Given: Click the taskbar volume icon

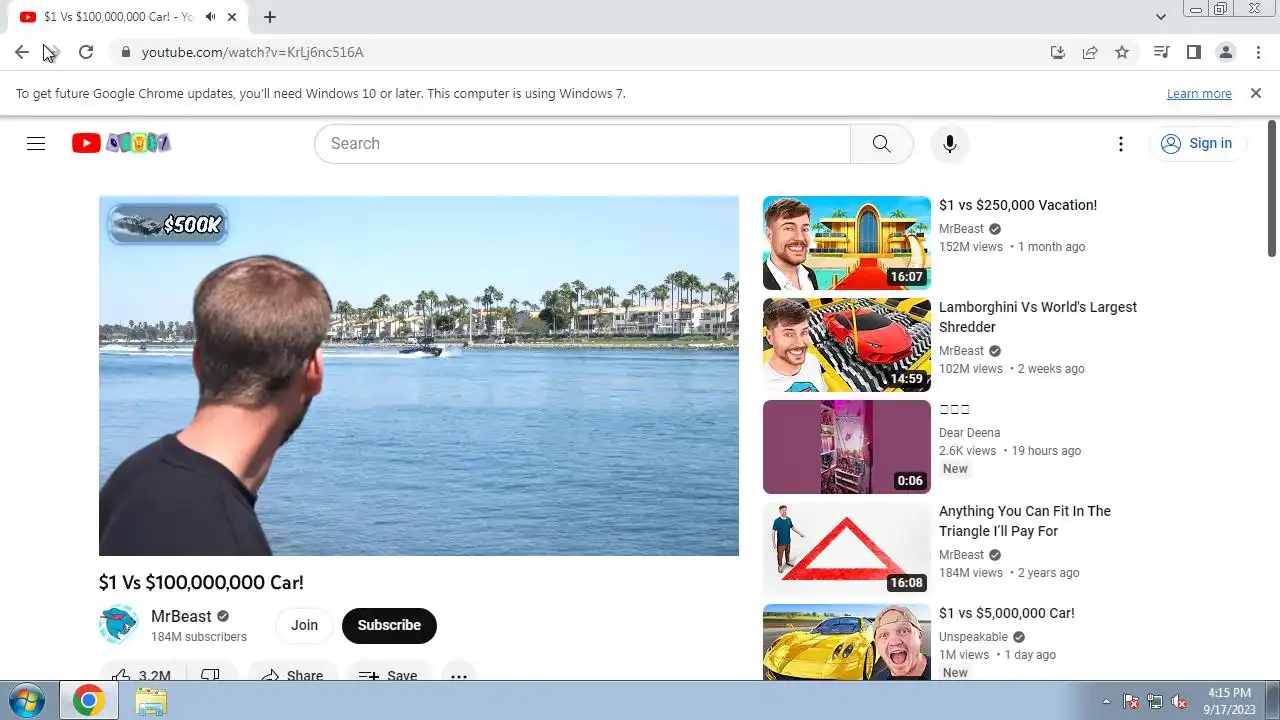Looking at the screenshot, I should [1180, 701].
